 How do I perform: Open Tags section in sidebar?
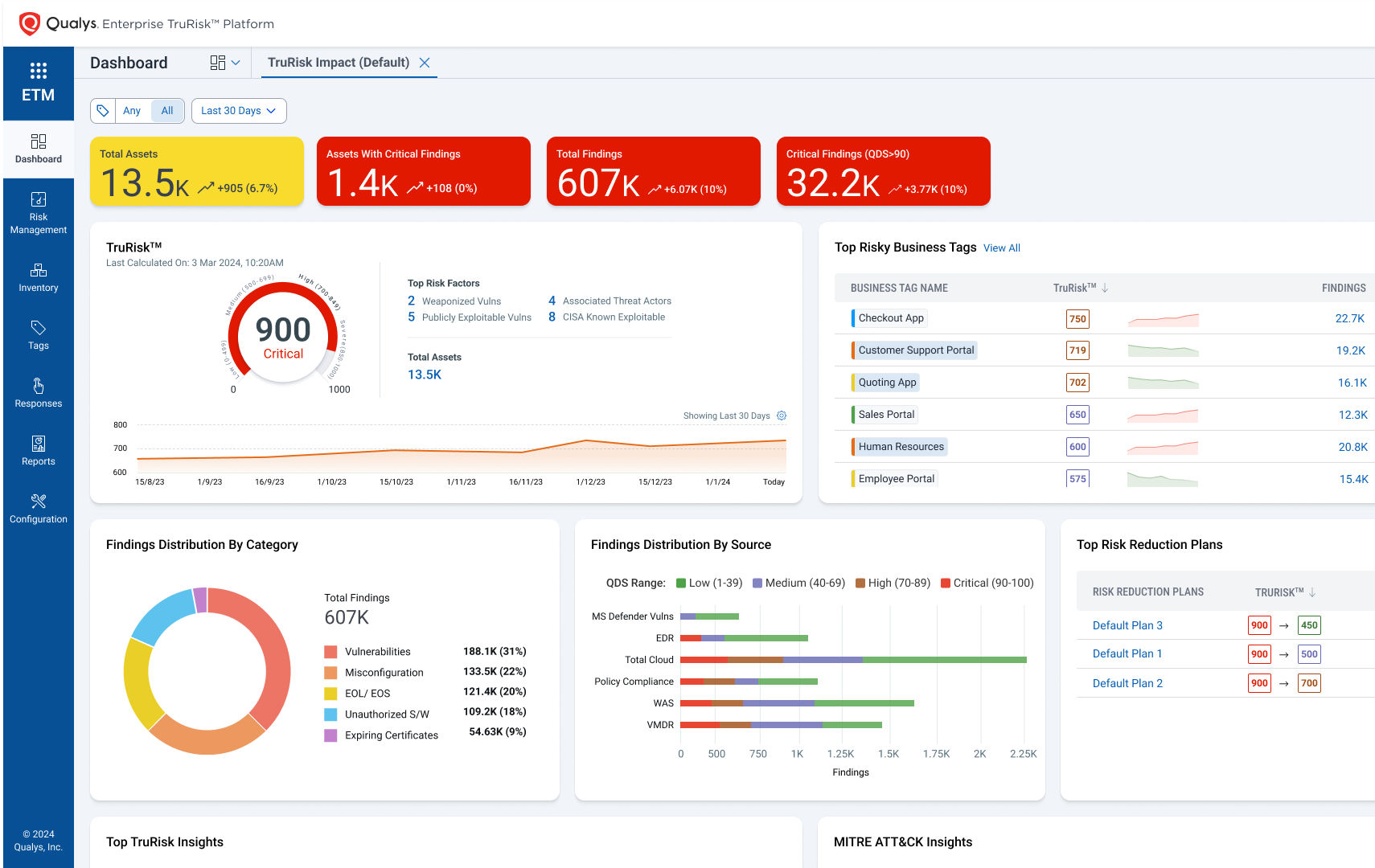(x=38, y=335)
